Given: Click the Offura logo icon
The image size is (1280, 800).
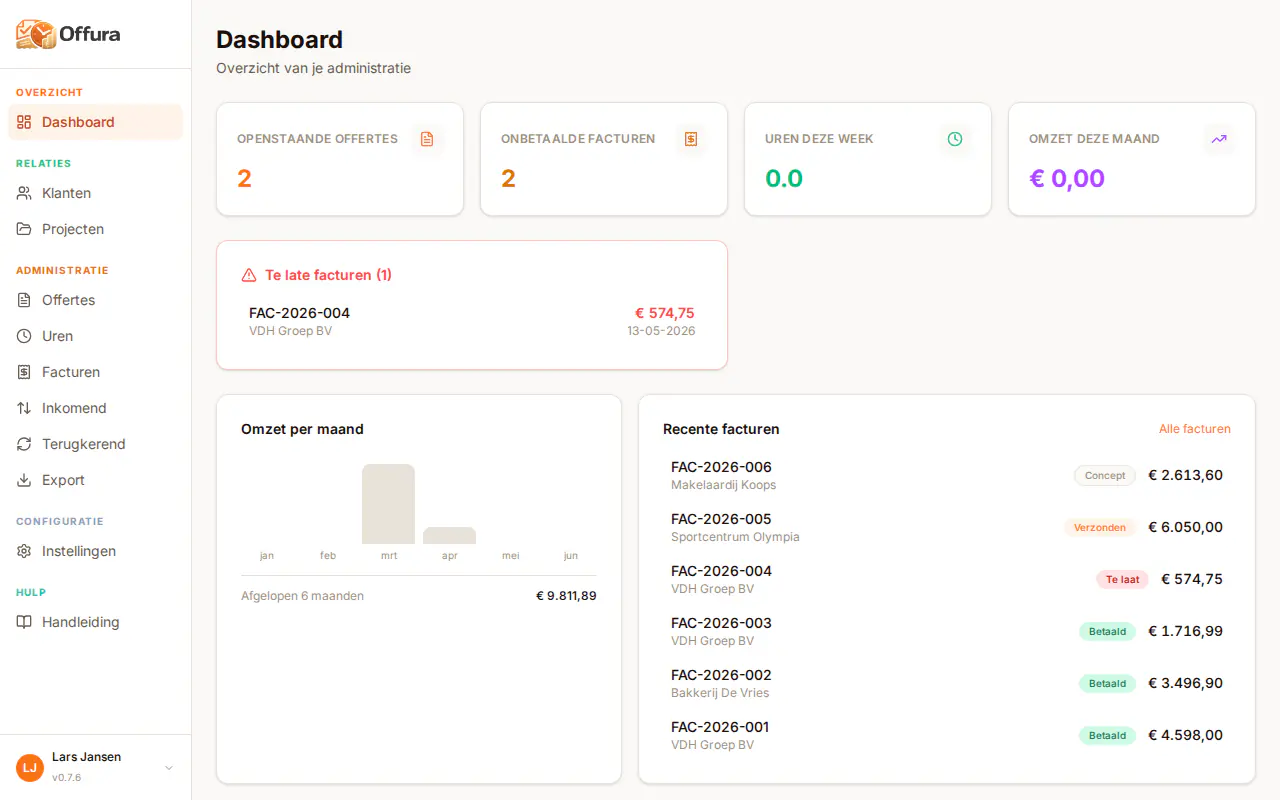Looking at the screenshot, I should click(x=36, y=34).
